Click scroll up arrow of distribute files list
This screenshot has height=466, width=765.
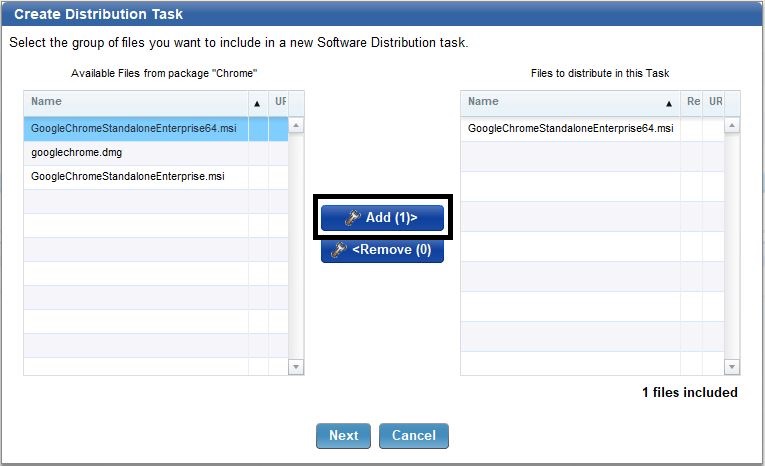coord(731,125)
